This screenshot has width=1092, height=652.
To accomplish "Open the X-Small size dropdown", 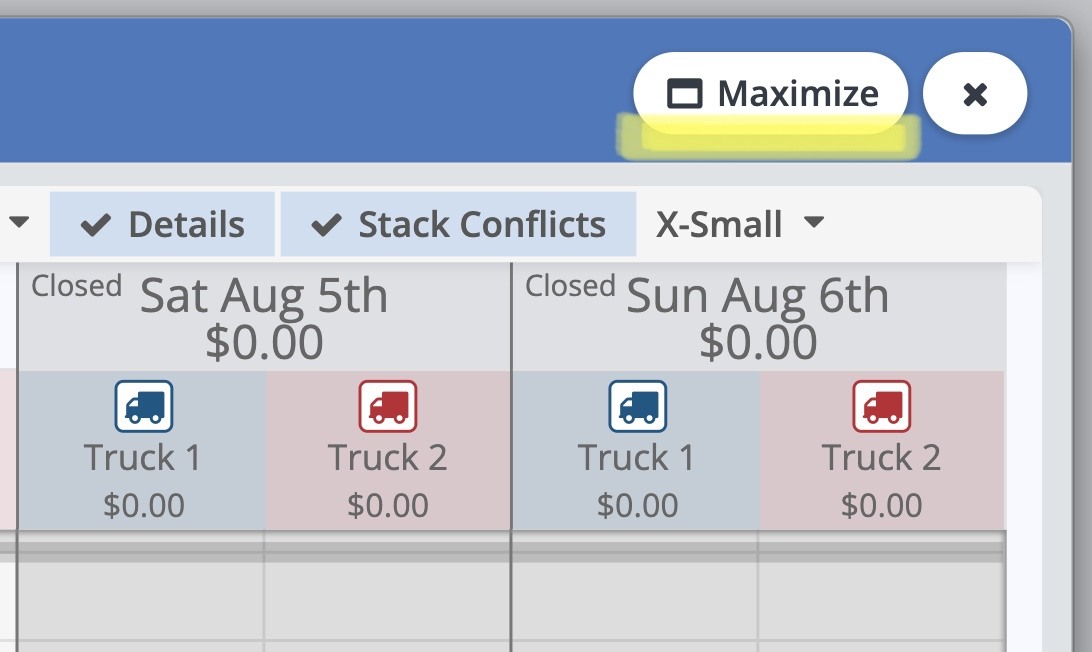I will [x=740, y=224].
